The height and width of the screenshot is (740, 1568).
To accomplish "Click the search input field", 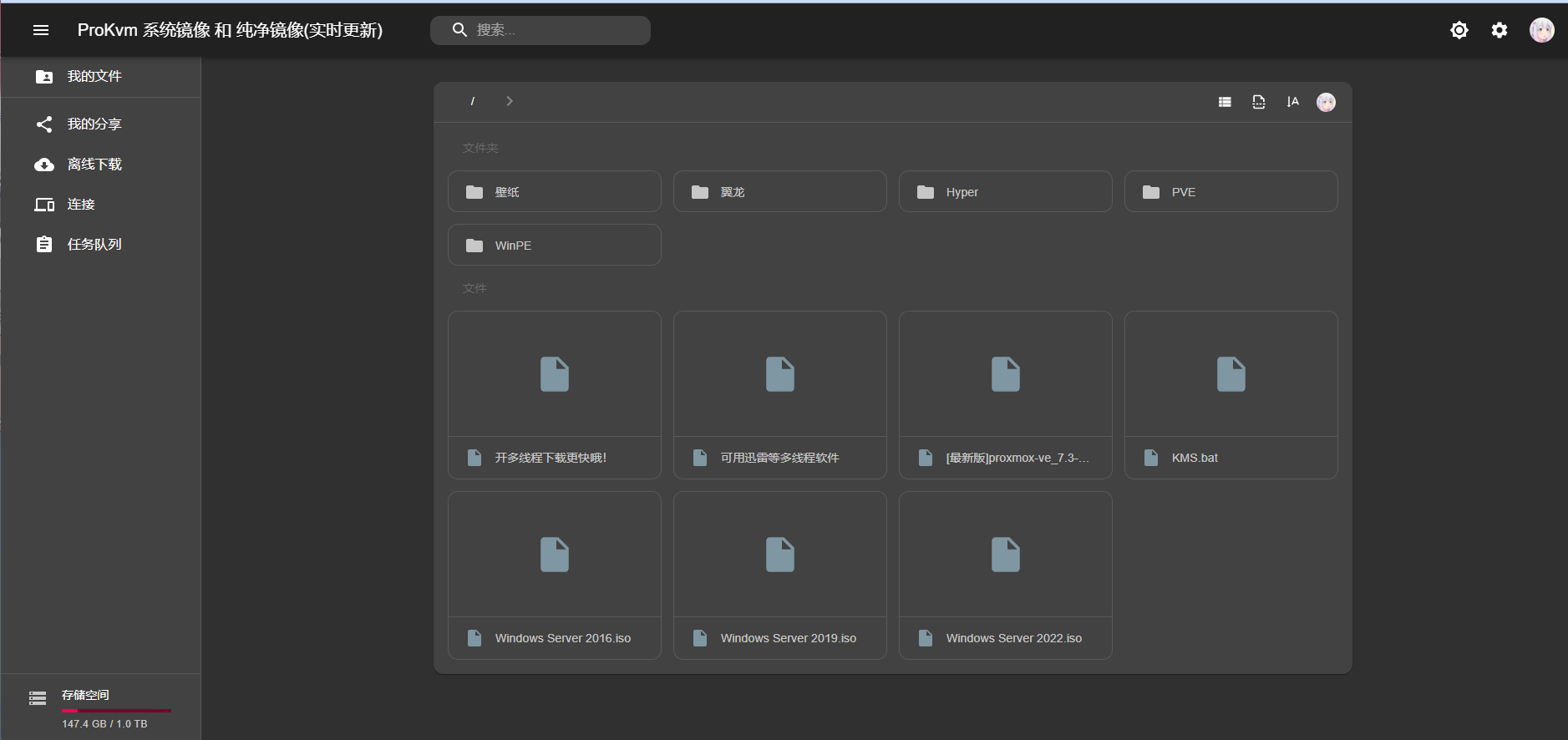I will click(x=540, y=30).
